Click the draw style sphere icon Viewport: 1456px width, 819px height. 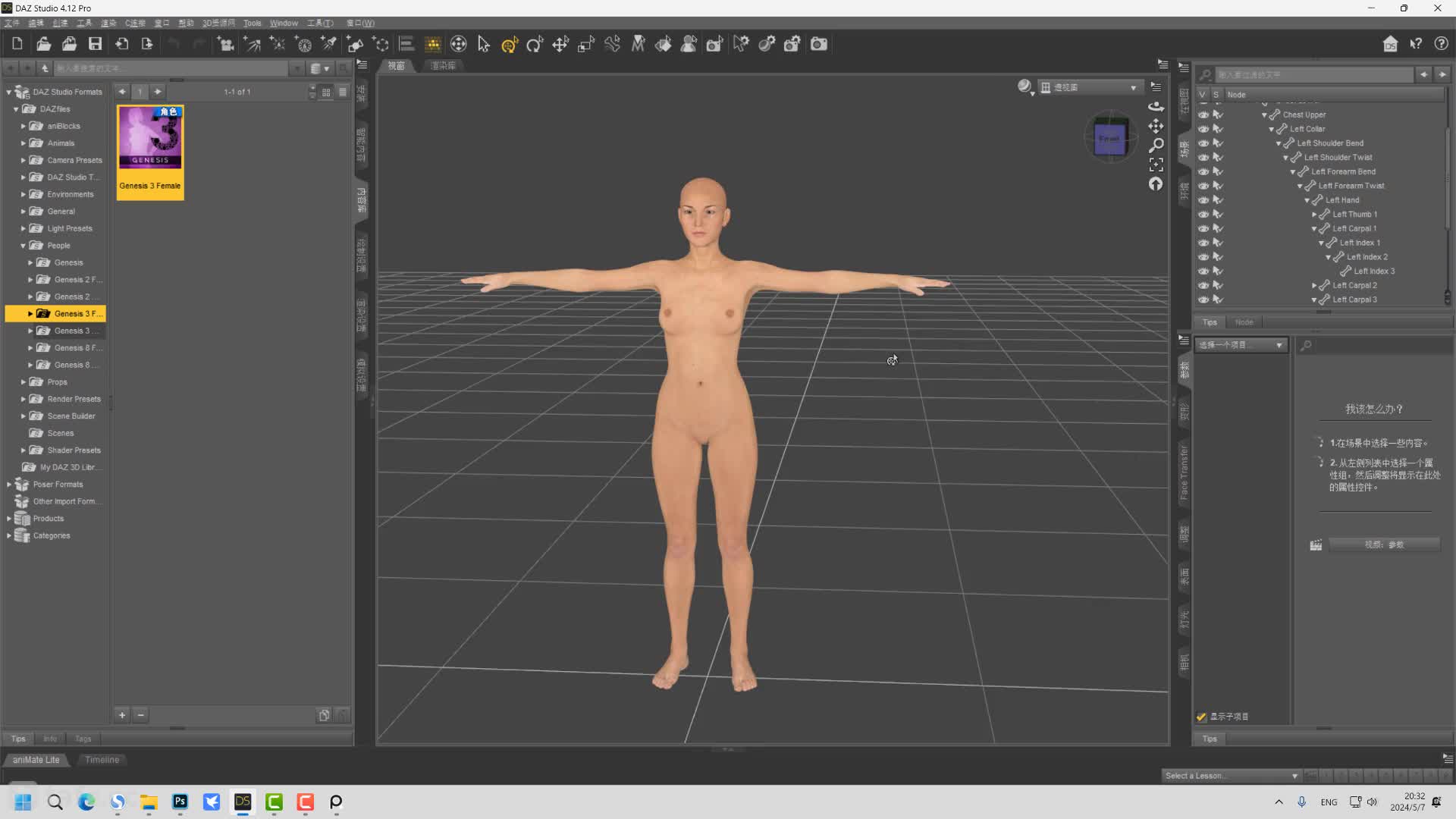click(1025, 87)
